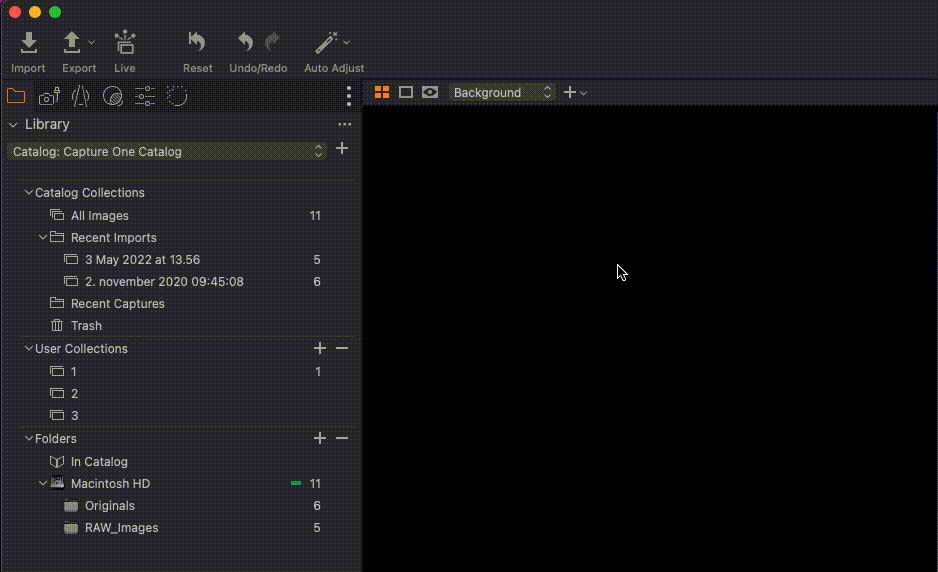Open the Adjustments sliders tool tab
The height and width of the screenshot is (572, 938).
[x=145, y=96]
